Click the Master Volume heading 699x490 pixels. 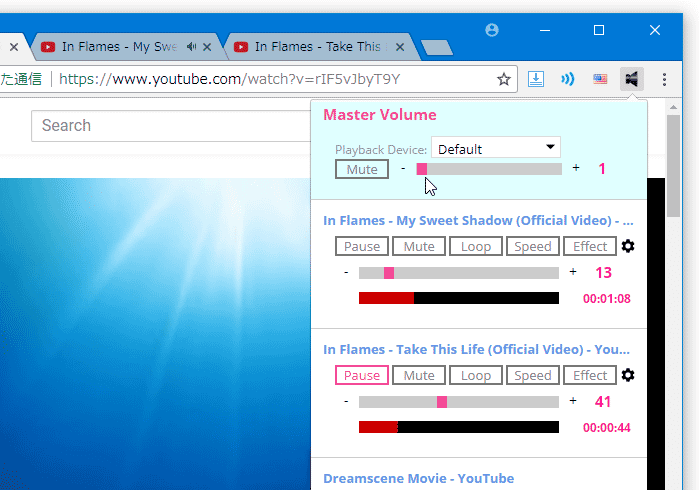click(x=380, y=115)
